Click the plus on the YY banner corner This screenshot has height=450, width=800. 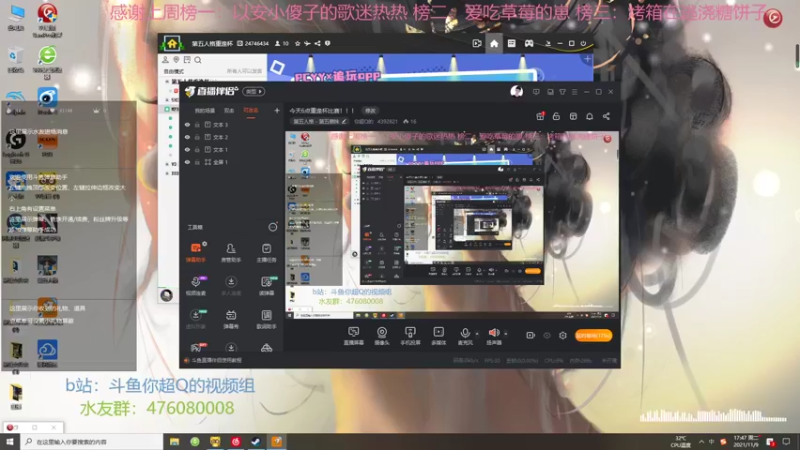click(587, 59)
